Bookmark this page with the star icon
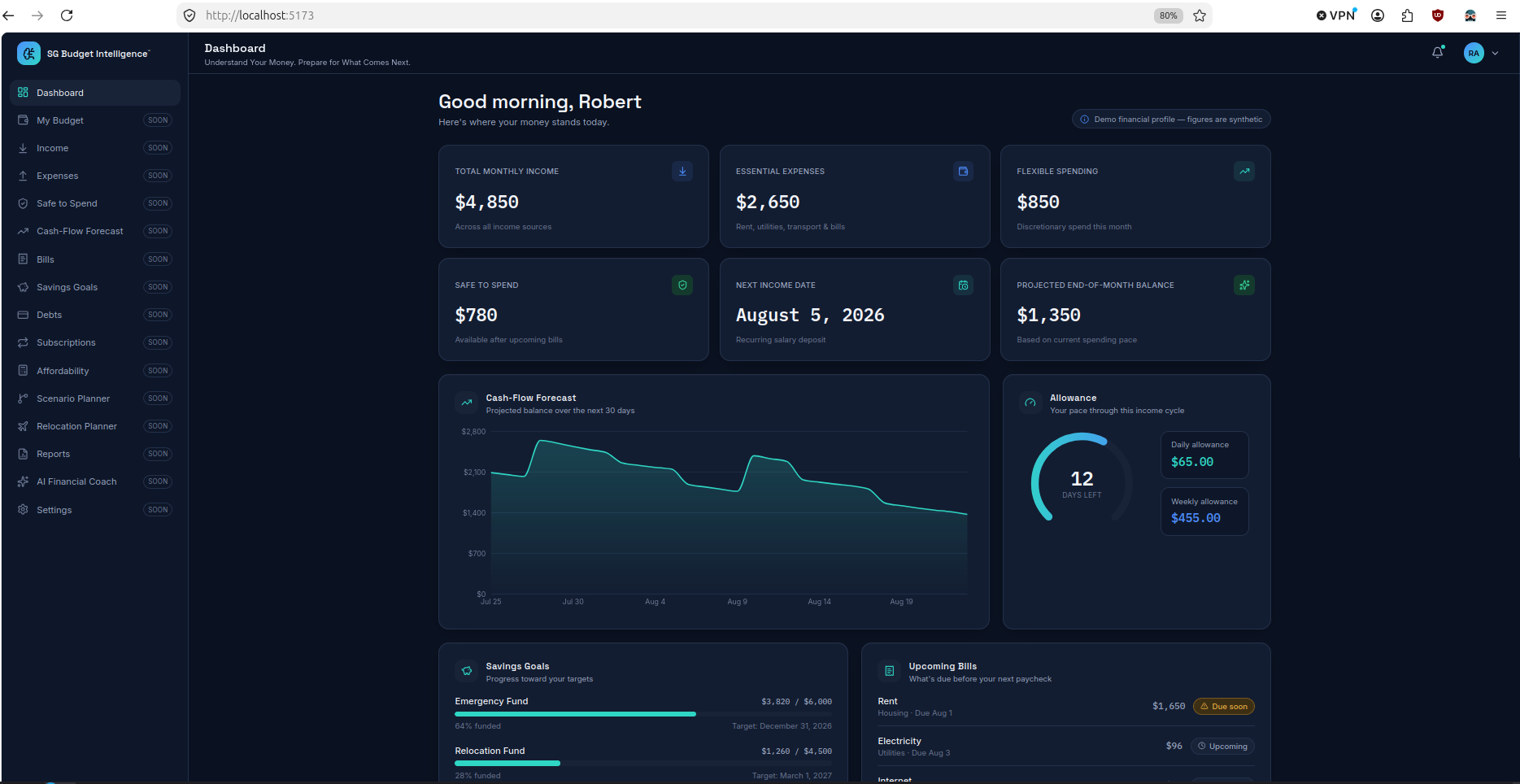1520x784 pixels. coord(1200,15)
